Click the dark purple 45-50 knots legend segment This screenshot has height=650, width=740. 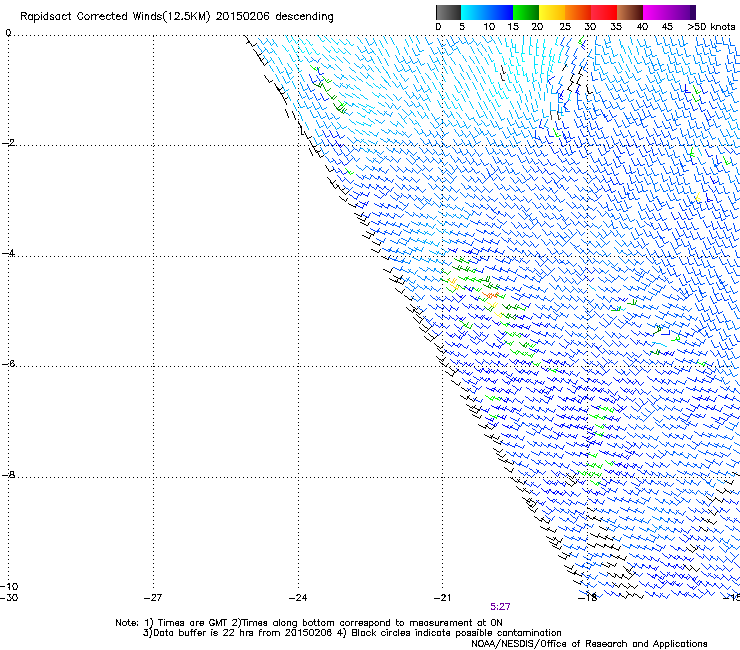click(682, 12)
